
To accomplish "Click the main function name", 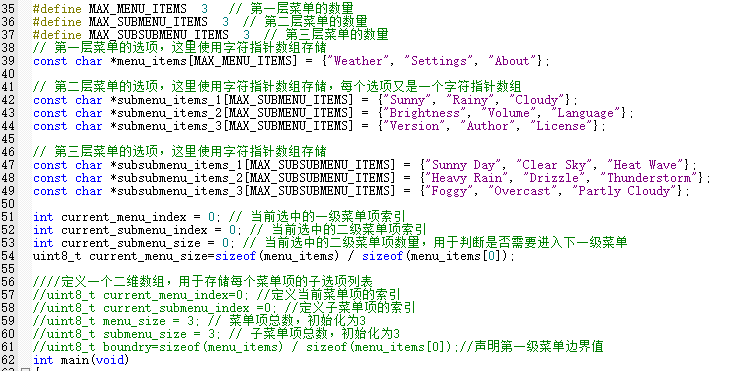I will pos(75,360).
